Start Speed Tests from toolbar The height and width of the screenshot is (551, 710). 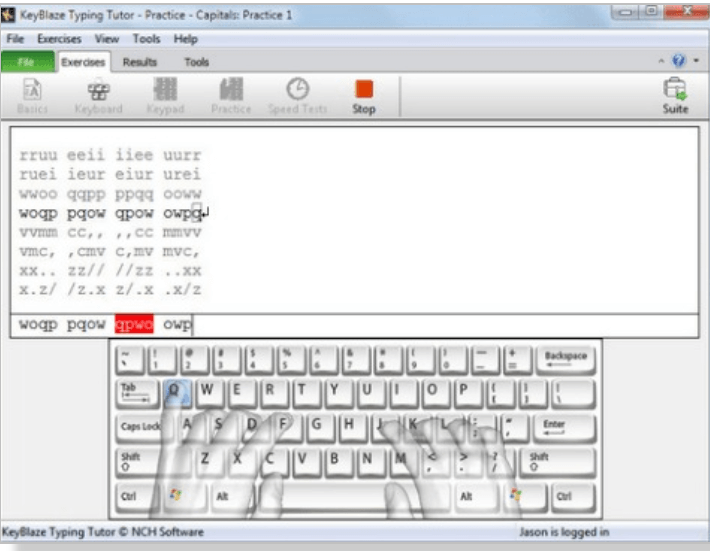297,95
